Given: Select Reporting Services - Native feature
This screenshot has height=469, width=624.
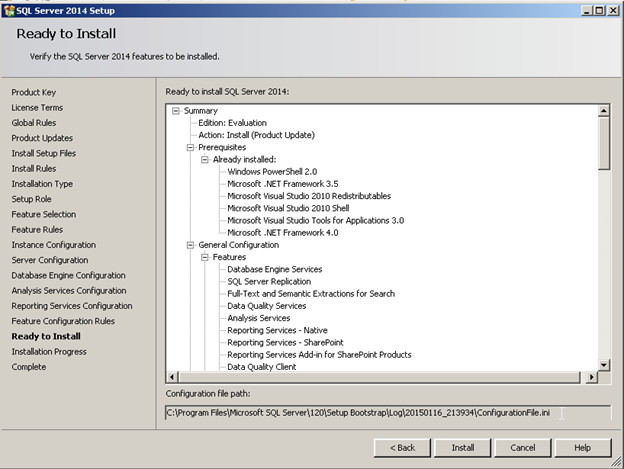Looking at the screenshot, I should tap(277, 331).
